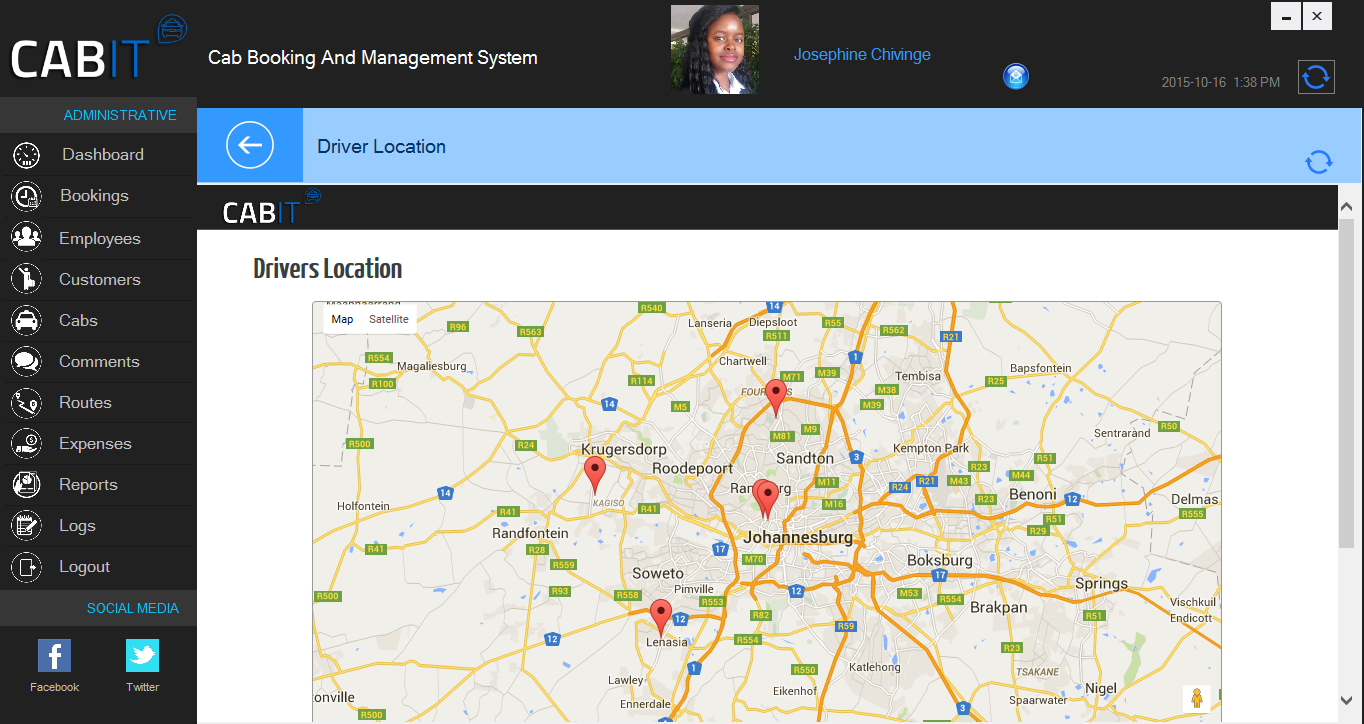Click the Roodepoort label on the map

pos(692,468)
